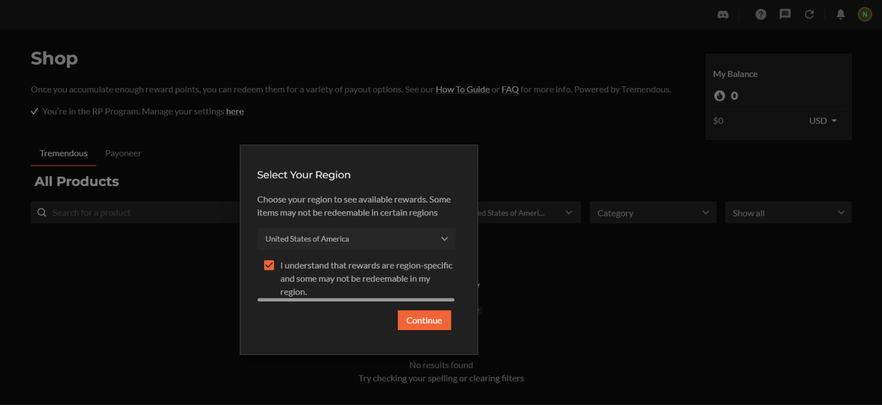Expand the USD currency dropdown
Image resolution: width=882 pixels, height=405 pixels.
[x=823, y=121]
